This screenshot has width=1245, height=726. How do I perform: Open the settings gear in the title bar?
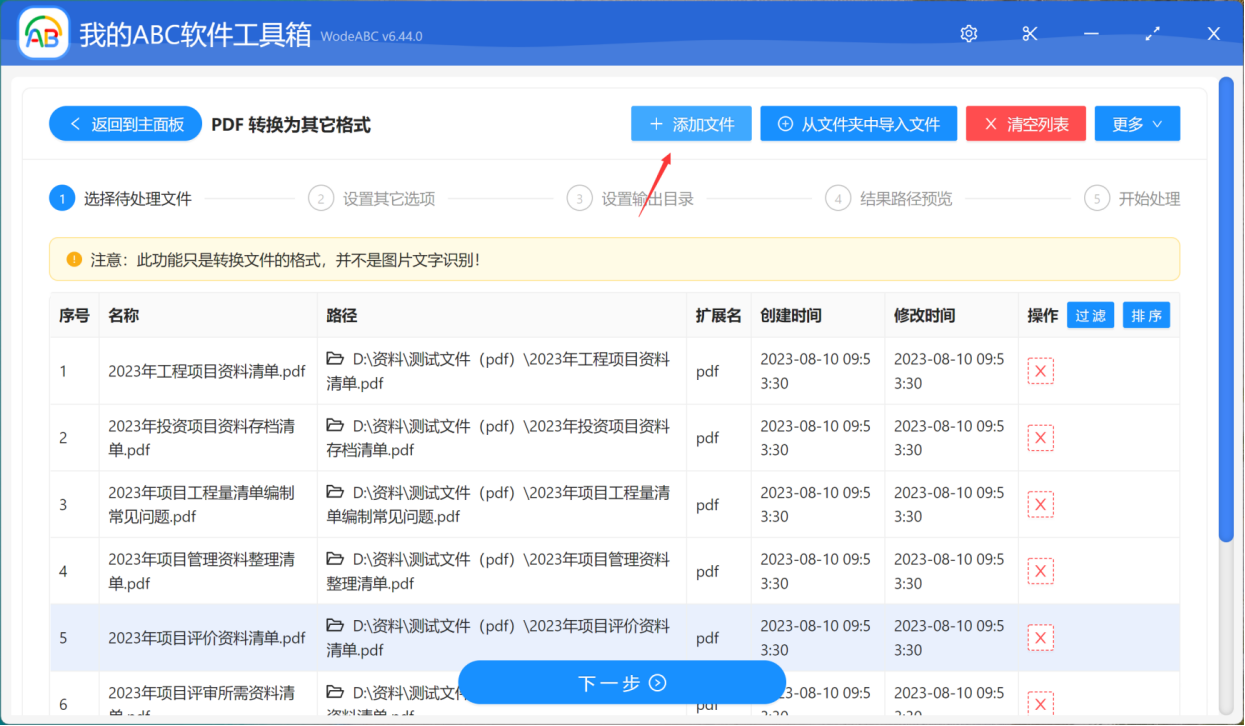tap(968, 33)
